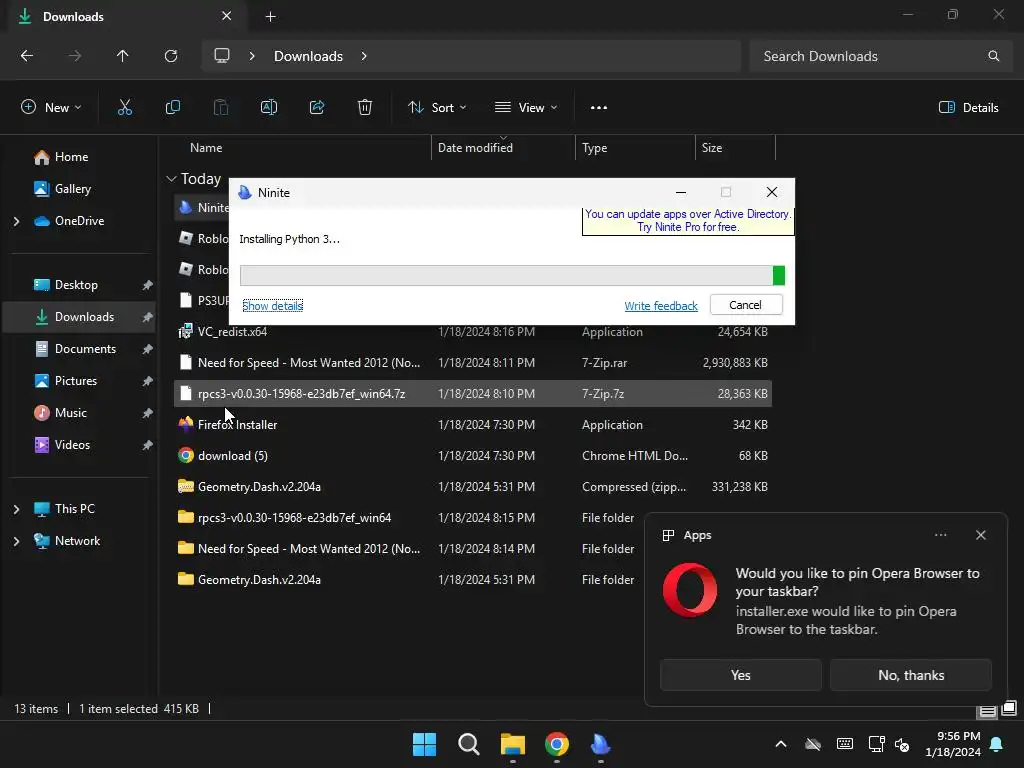Click No, thanks on Opera prompt
Viewport: 1024px width, 768px height.
pos(911,675)
